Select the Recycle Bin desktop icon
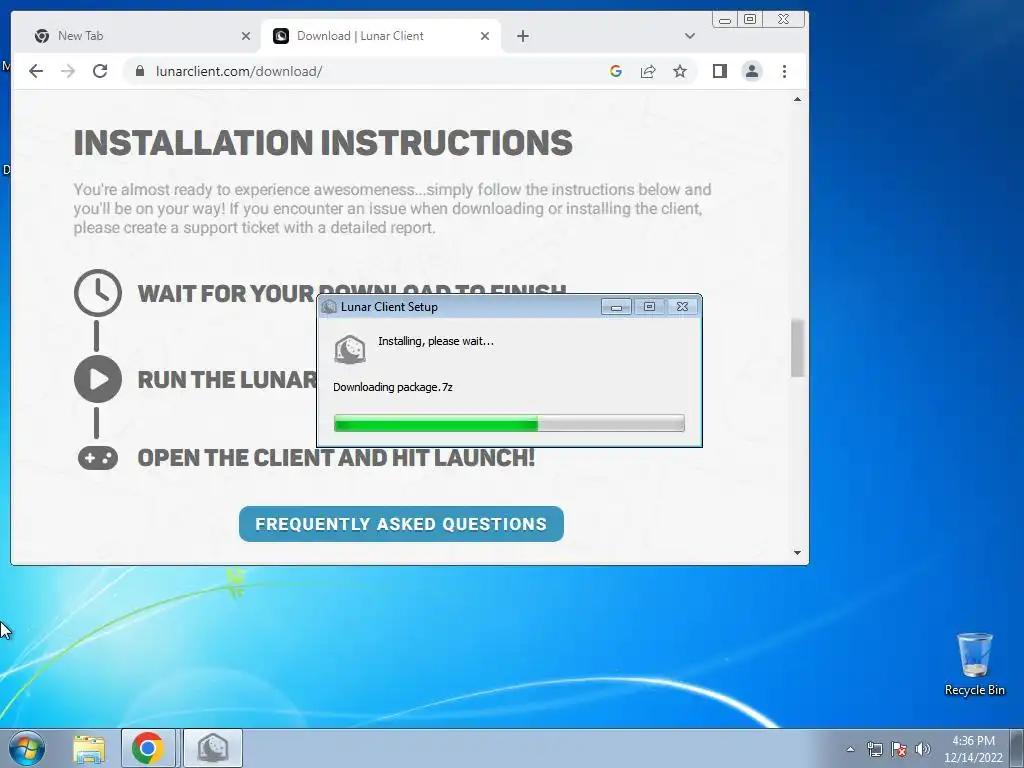1024x768 pixels. 974,664
